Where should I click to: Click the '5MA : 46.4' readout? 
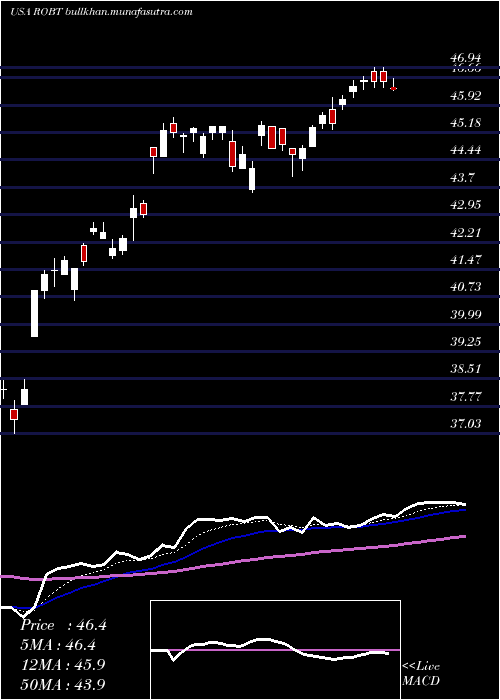coord(58,645)
